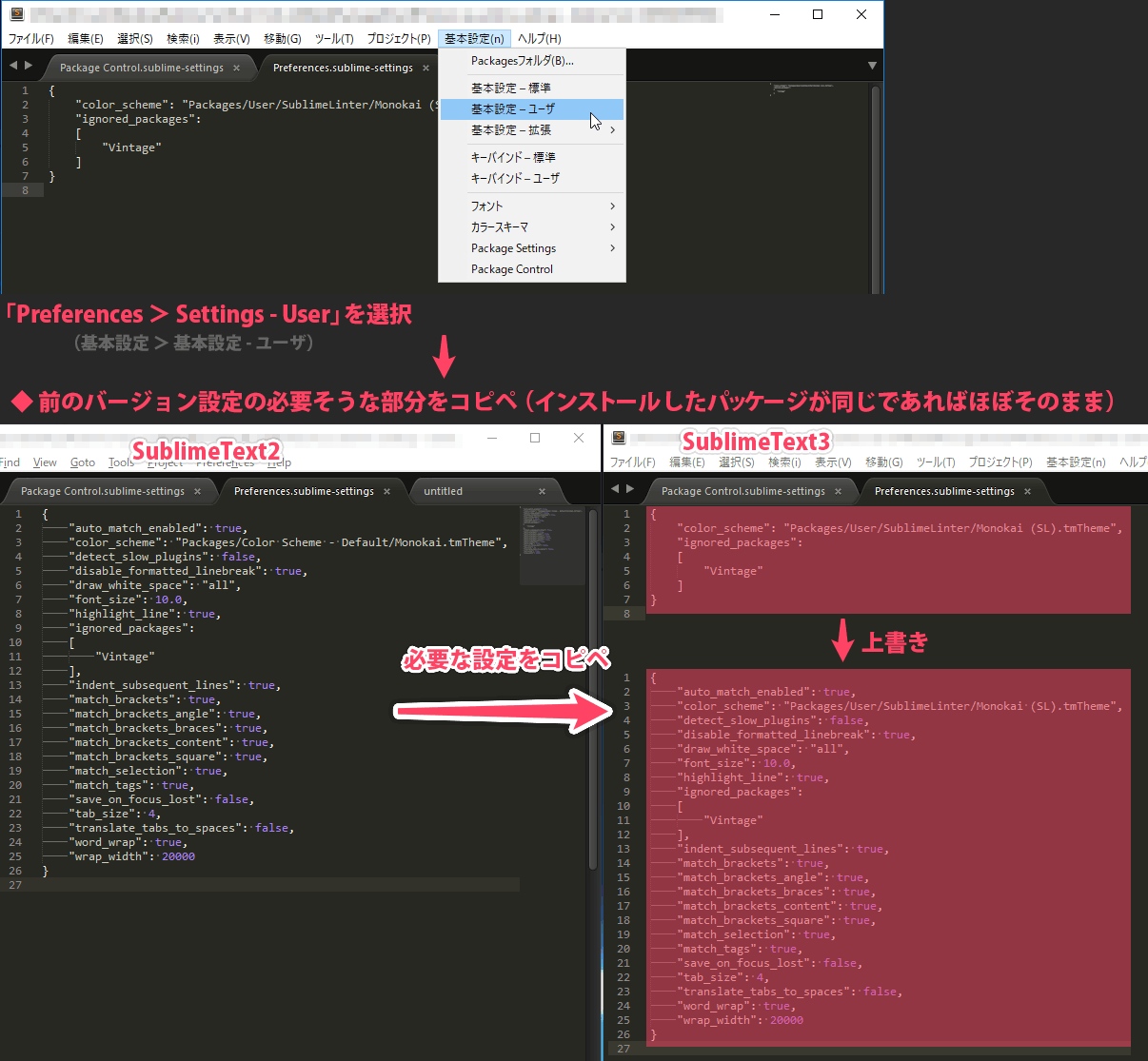The image size is (1148, 1061).
Task: Click "highlight_line" line in SublimeText3 window
Action: (x=752, y=777)
